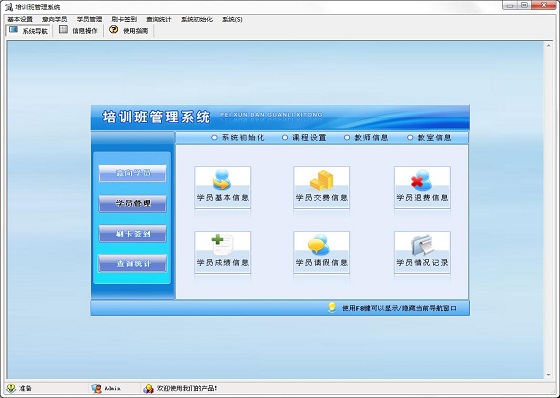Click the 信息操作 toolbar button
560x398 pixels.
pyautogui.click(x=78, y=30)
